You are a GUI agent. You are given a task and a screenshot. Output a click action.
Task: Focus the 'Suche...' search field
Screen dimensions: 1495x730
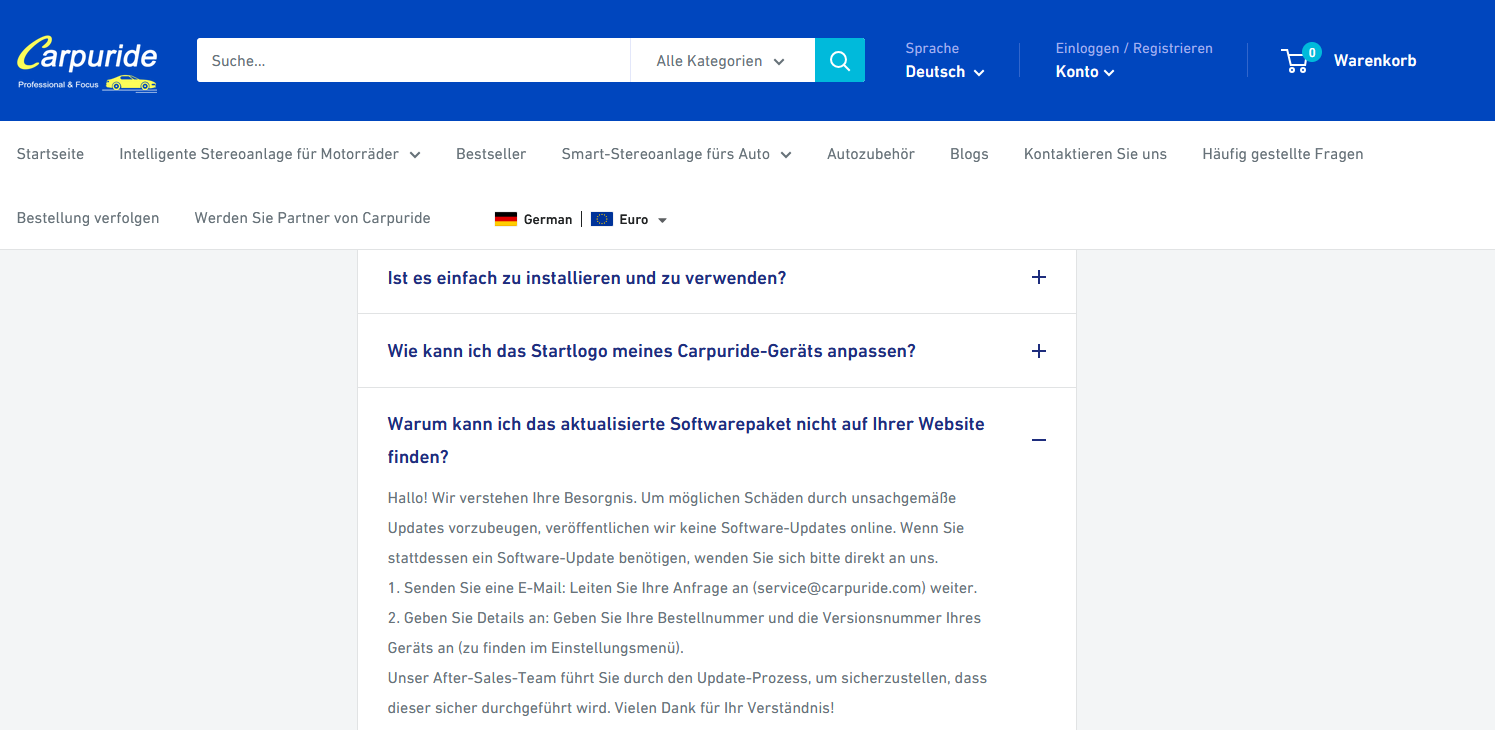point(413,60)
